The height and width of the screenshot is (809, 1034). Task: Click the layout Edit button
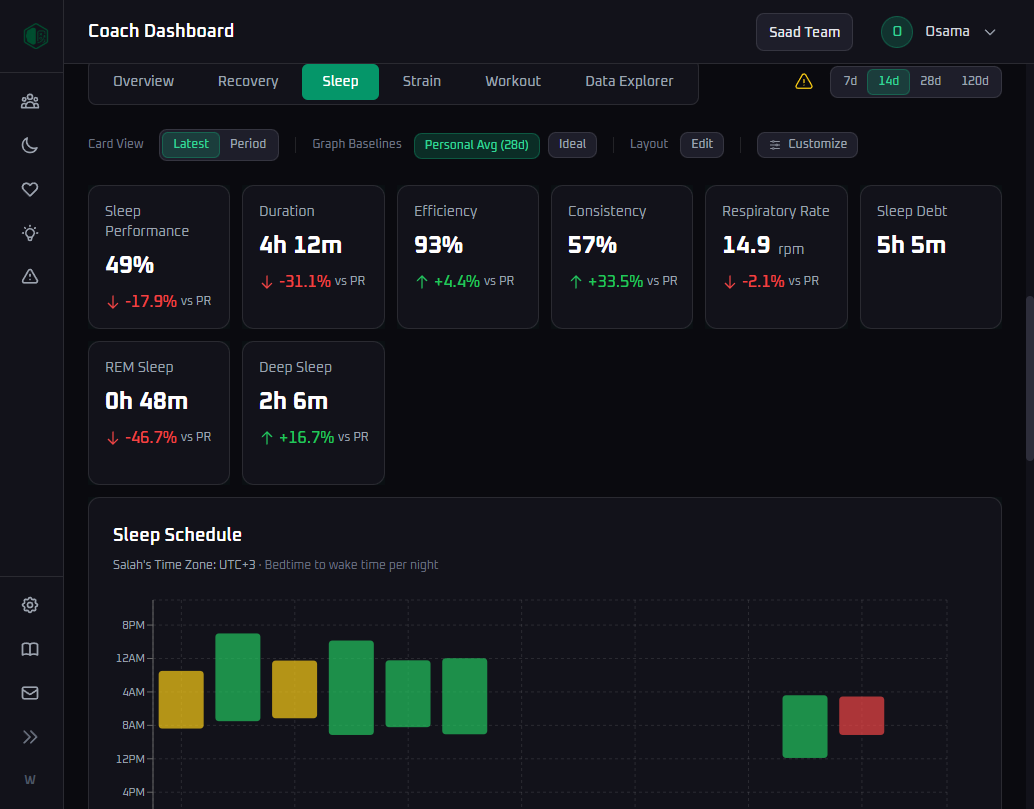coord(702,144)
